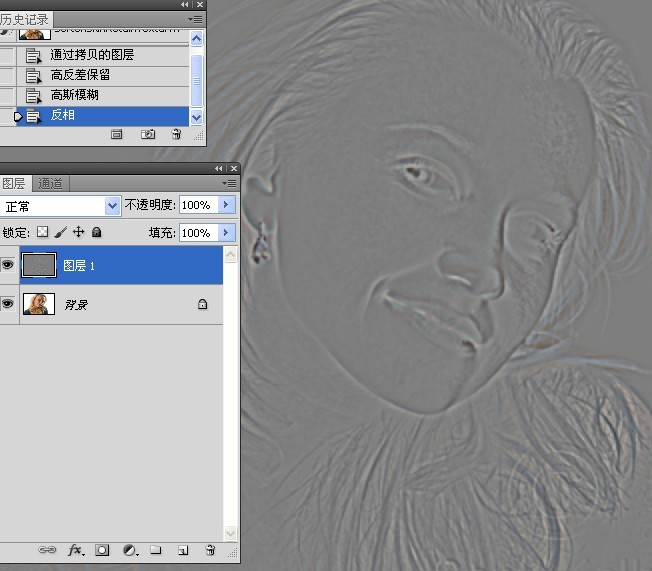652x571 pixels.
Task: Click the history snapshot thumbnail
Action: pos(35,34)
